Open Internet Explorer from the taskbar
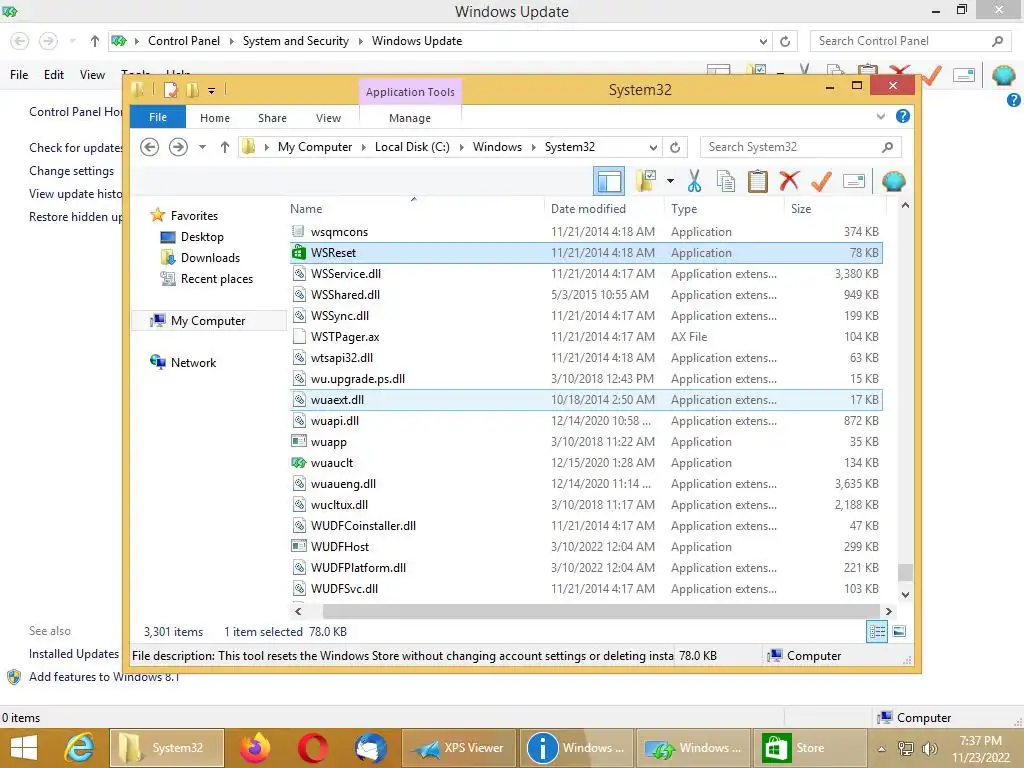Viewport: 1024px width, 768px height. 80,748
